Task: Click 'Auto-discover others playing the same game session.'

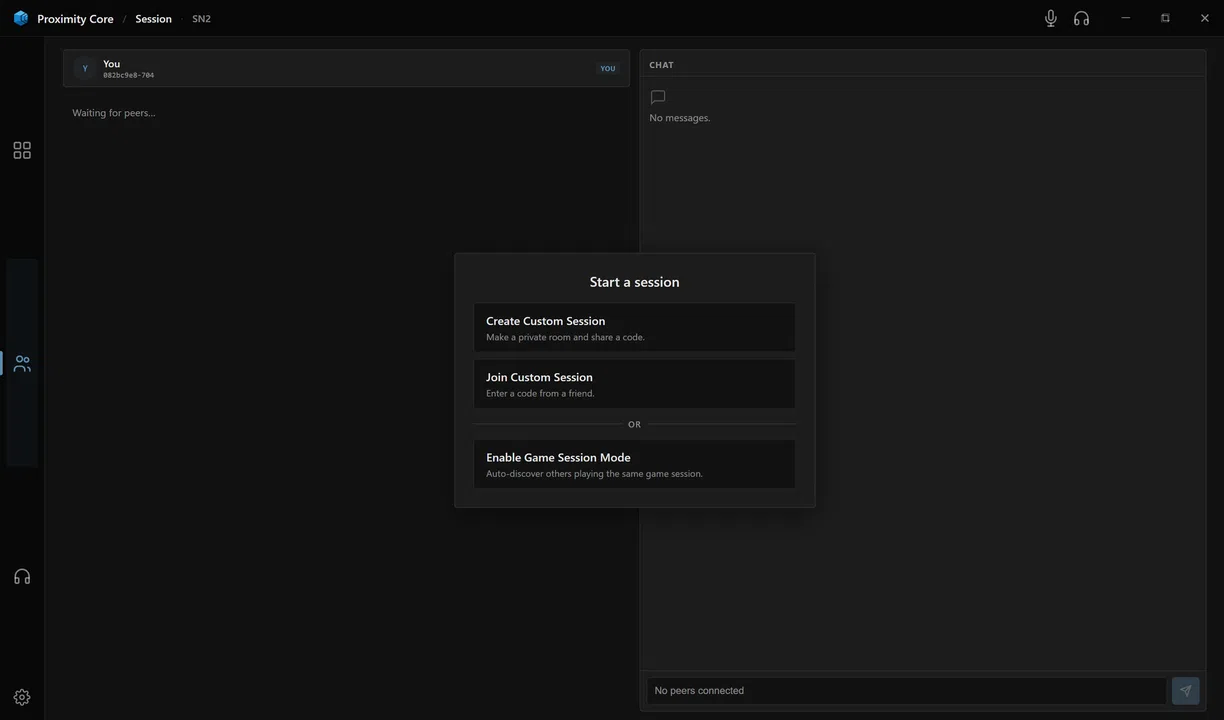Action: coord(594,473)
